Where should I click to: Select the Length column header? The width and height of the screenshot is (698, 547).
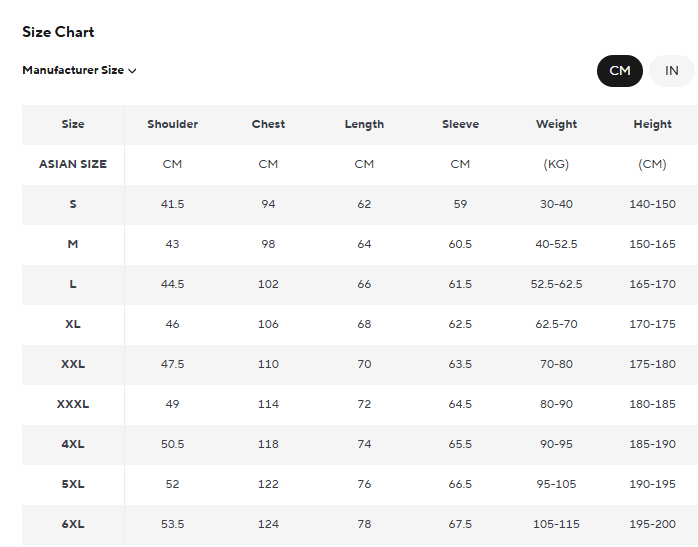pyautogui.click(x=364, y=124)
